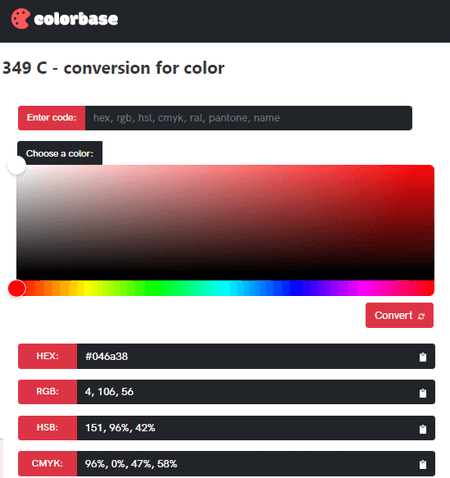Copy the HEX value with clipboard icon
Image resolution: width=450 pixels, height=478 pixels.
423,357
